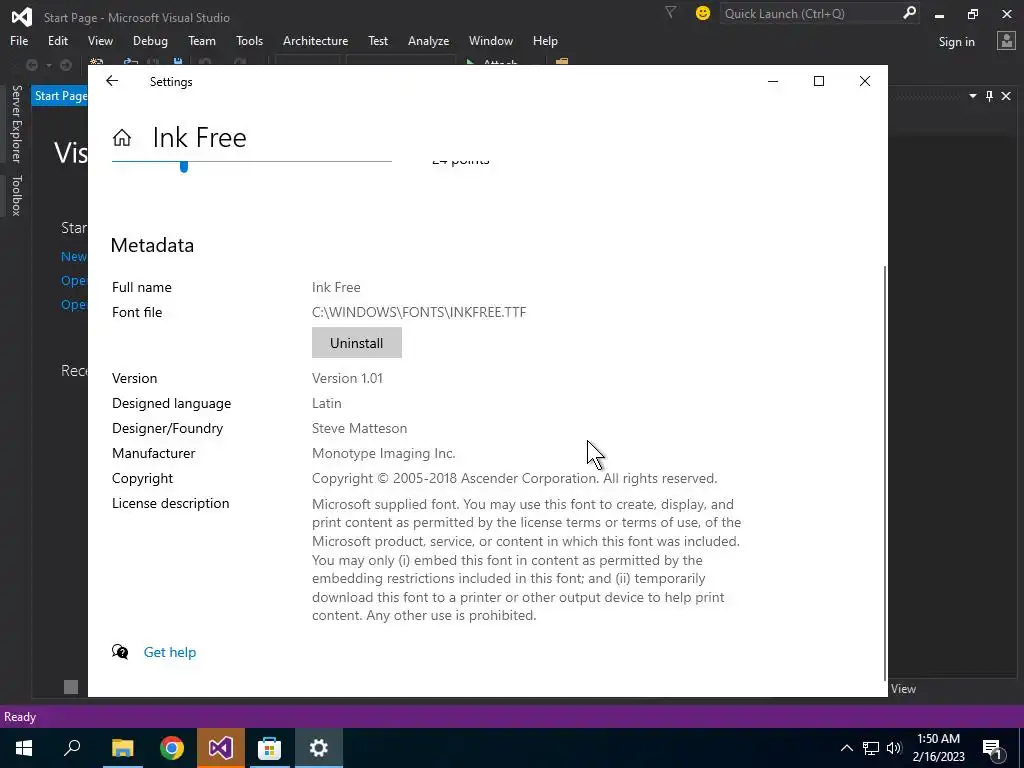Switch to Visual Studio taskbar icon
The height and width of the screenshot is (768, 1024).
pos(221,748)
